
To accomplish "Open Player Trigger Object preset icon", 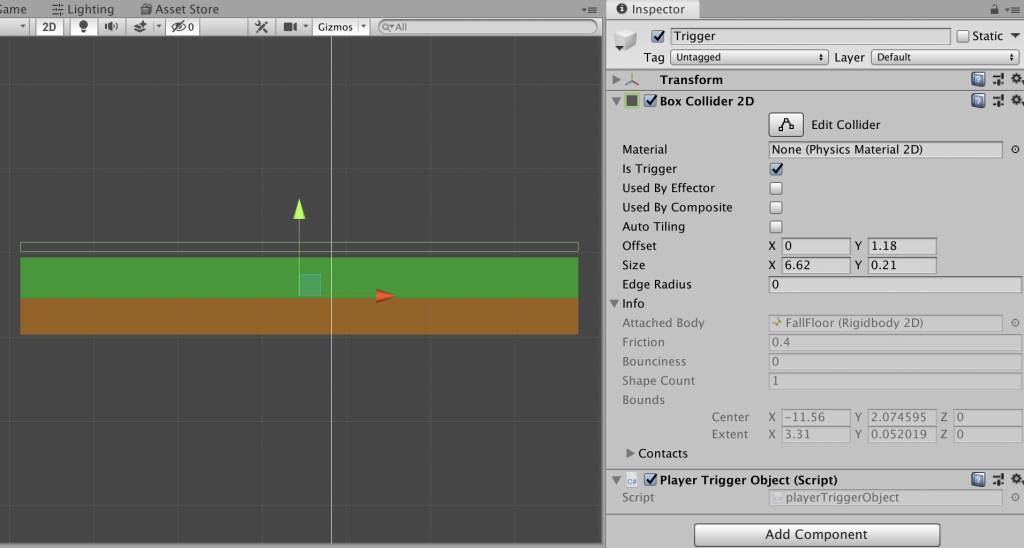I will (998, 479).
